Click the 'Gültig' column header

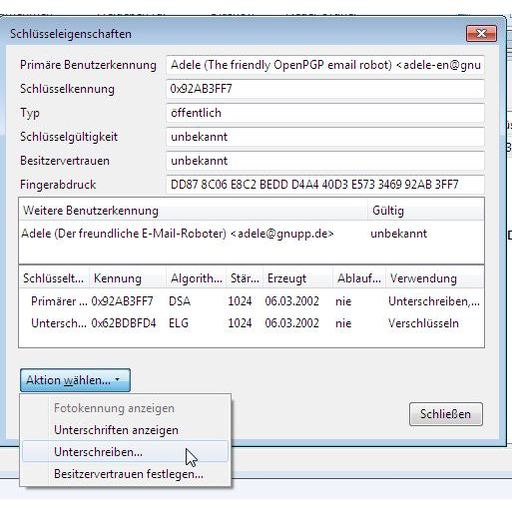point(425,211)
